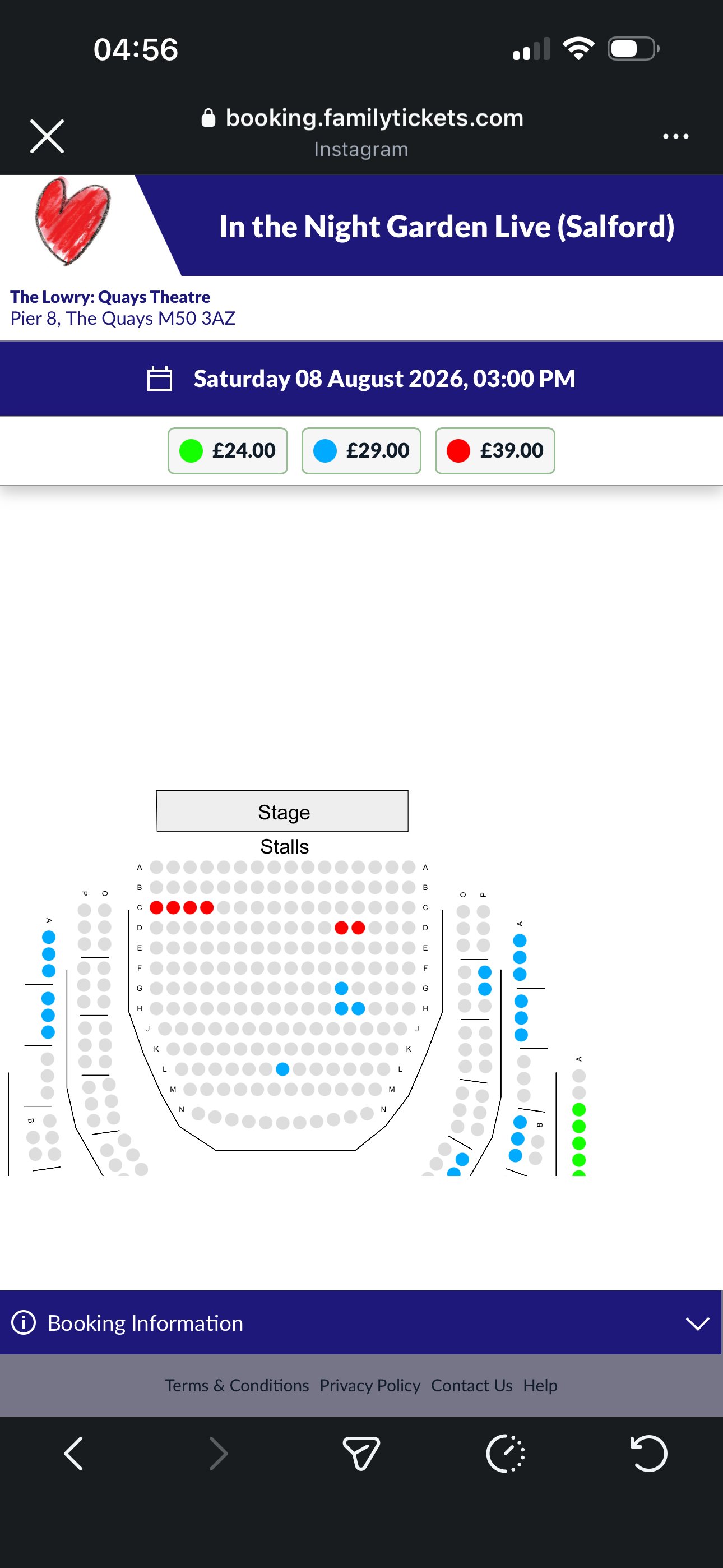This screenshot has width=723, height=1568.
Task: Tap the dashed circle icon in the browser toolbar
Action: coord(505,1454)
